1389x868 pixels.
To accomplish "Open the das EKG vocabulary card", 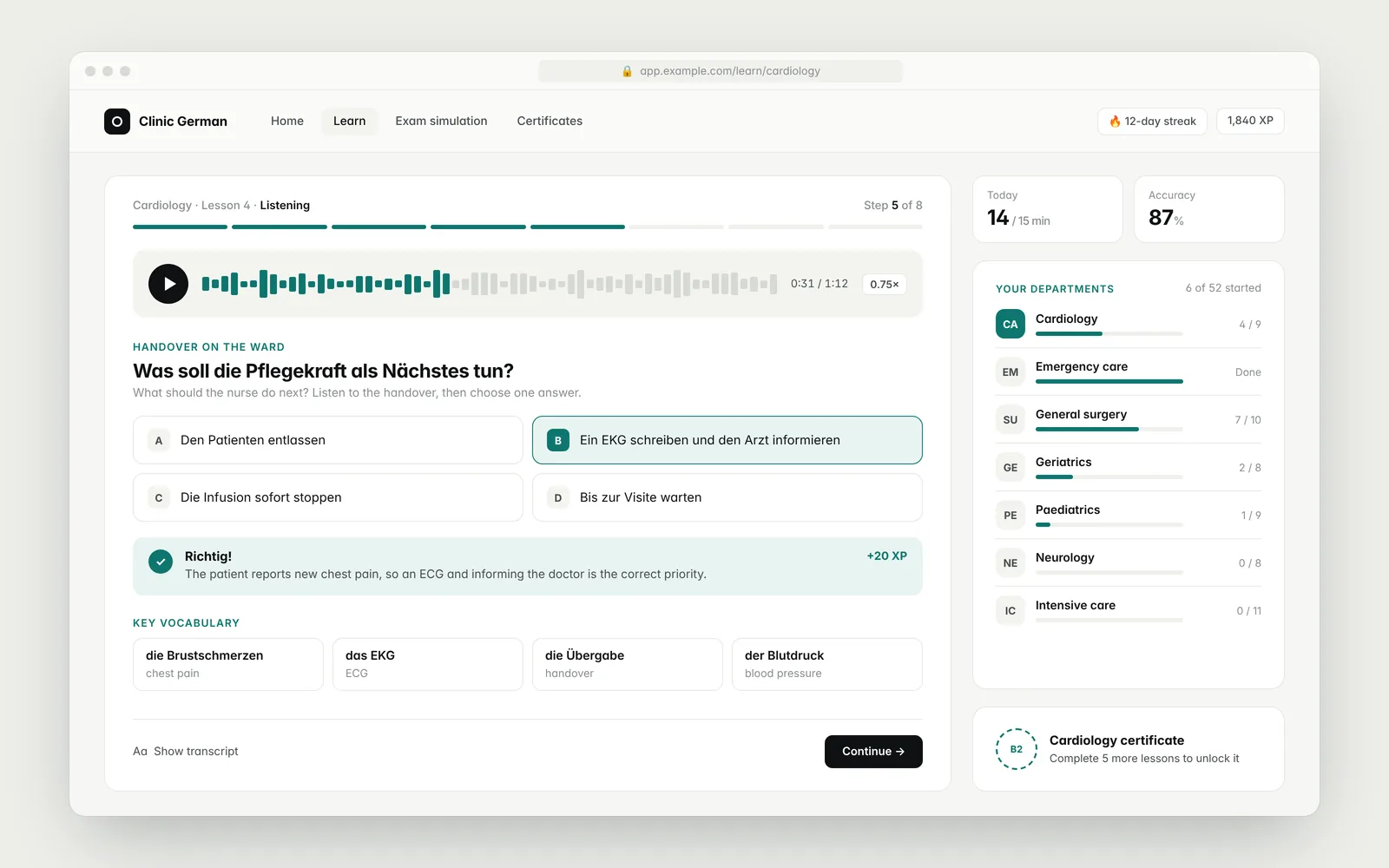I will [428, 664].
